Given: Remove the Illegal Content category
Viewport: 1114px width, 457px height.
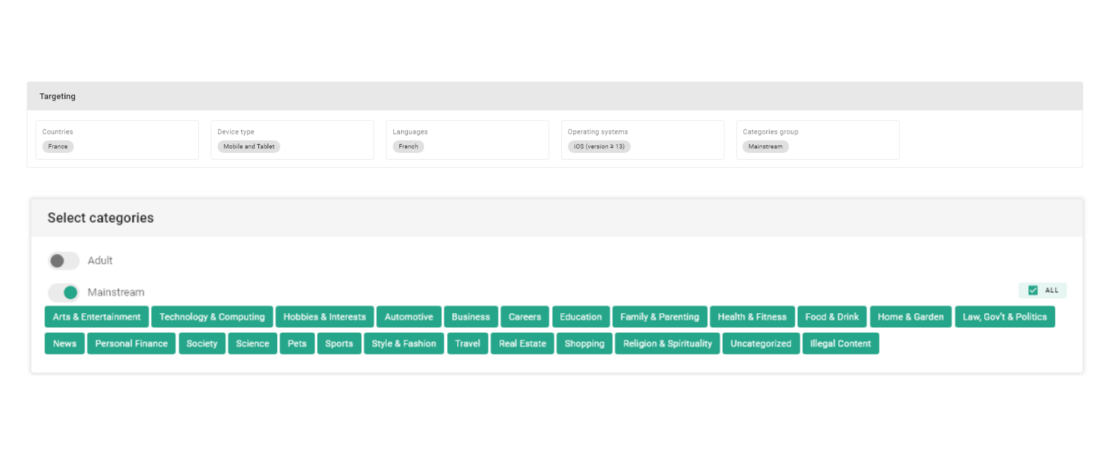Looking at the screenshot, I should [x=840, y=344].
